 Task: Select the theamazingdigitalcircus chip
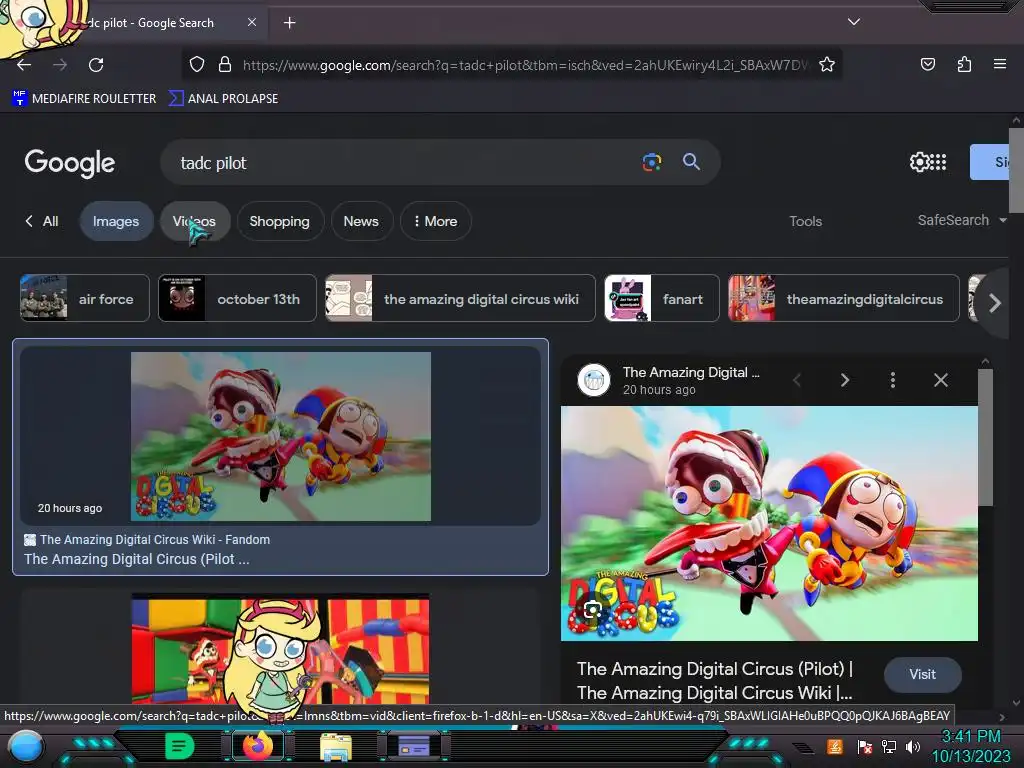coord(844,298)
